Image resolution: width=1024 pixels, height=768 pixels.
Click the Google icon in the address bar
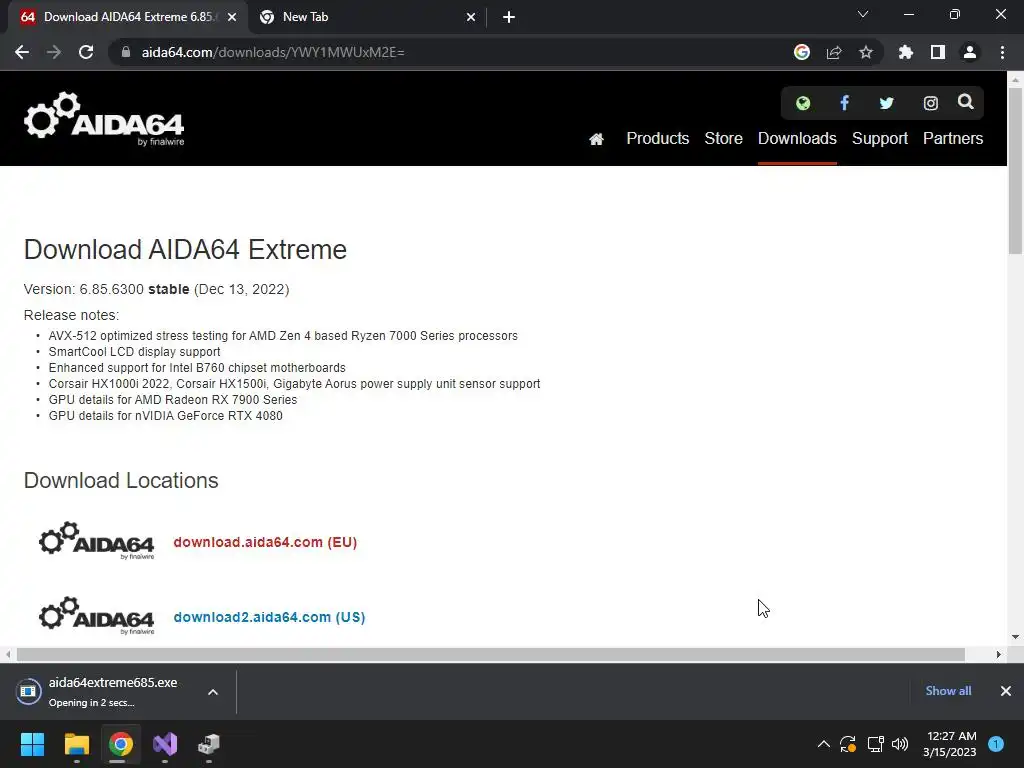tap(802, 52)
